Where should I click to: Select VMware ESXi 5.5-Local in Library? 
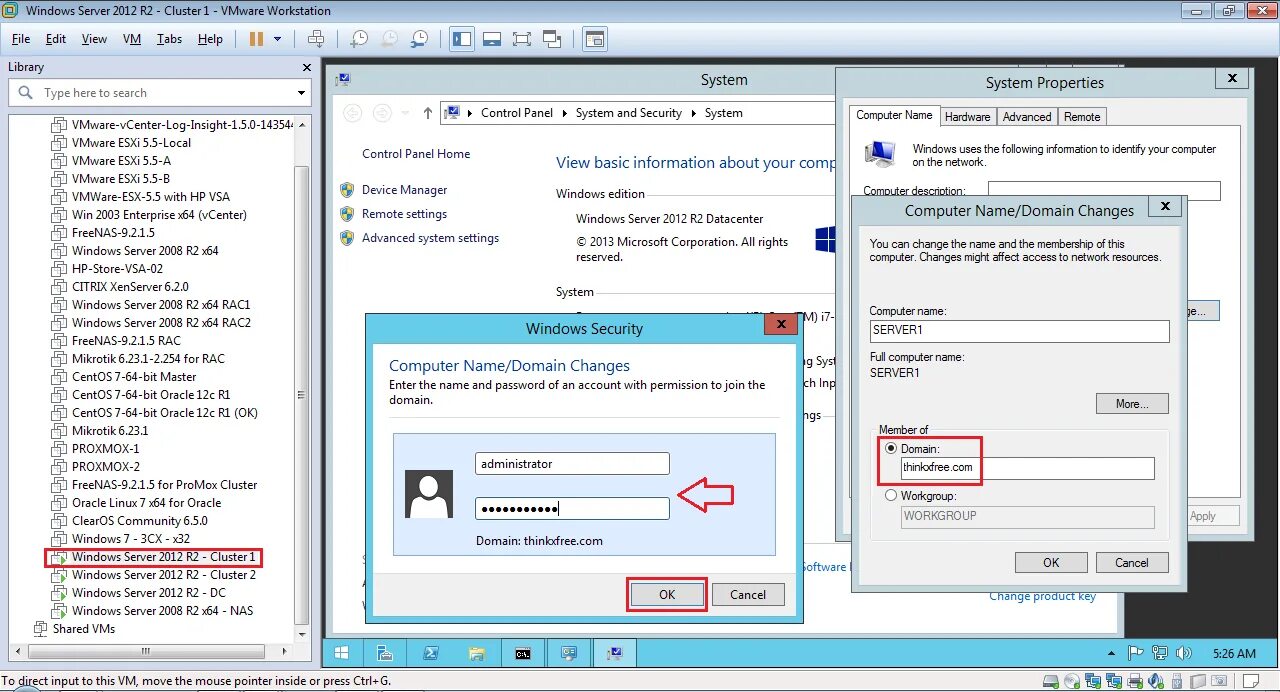[131, 143]
